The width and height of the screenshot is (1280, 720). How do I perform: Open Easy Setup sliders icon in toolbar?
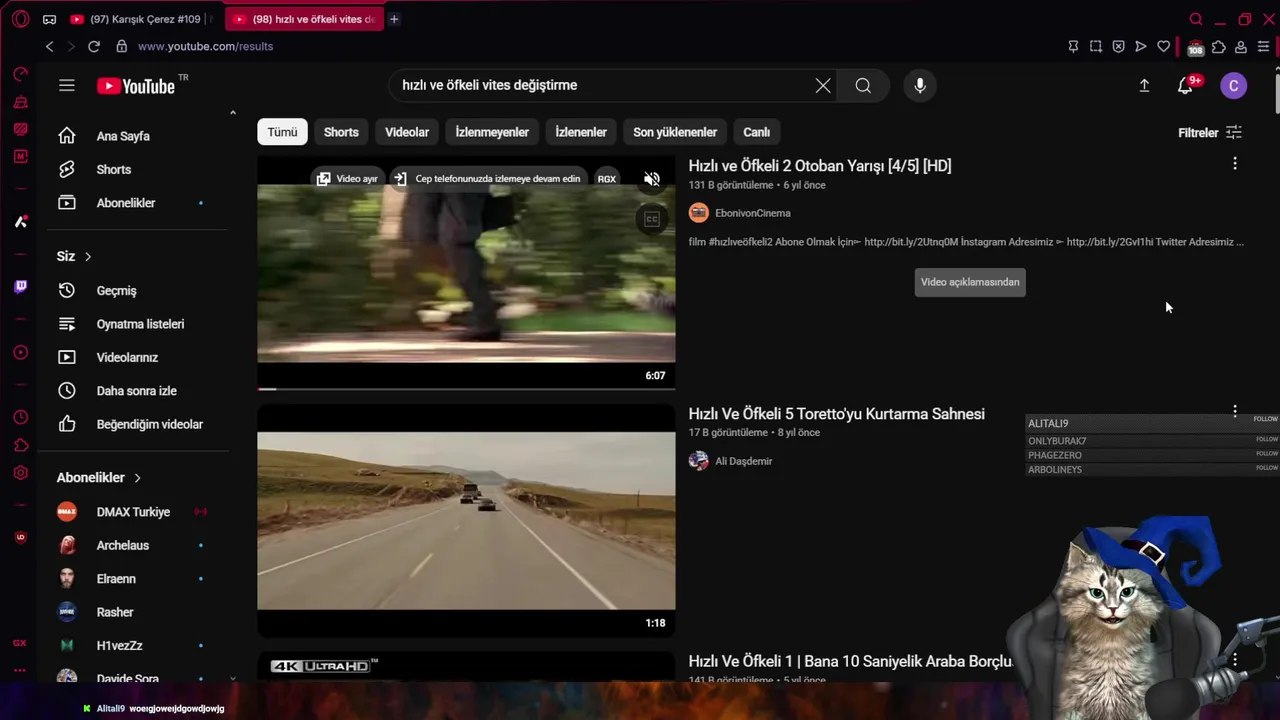pos(1264,46)
